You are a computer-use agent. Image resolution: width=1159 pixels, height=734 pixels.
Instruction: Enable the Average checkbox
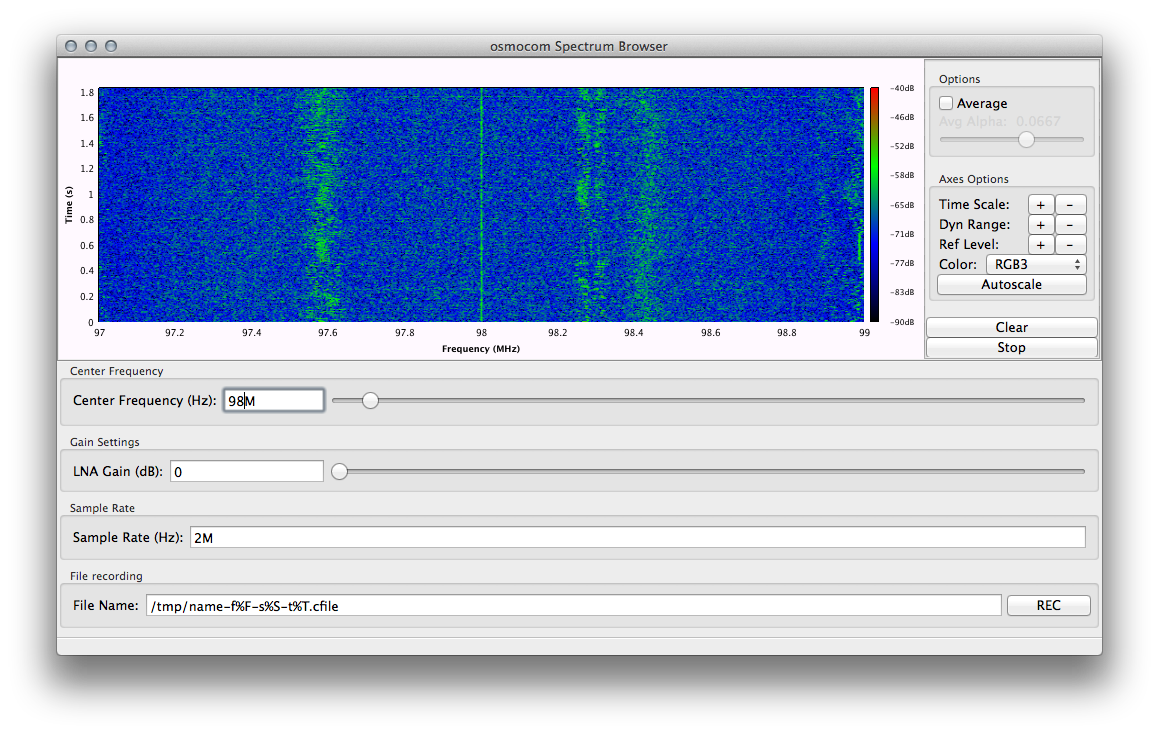(x=947, y=103)
